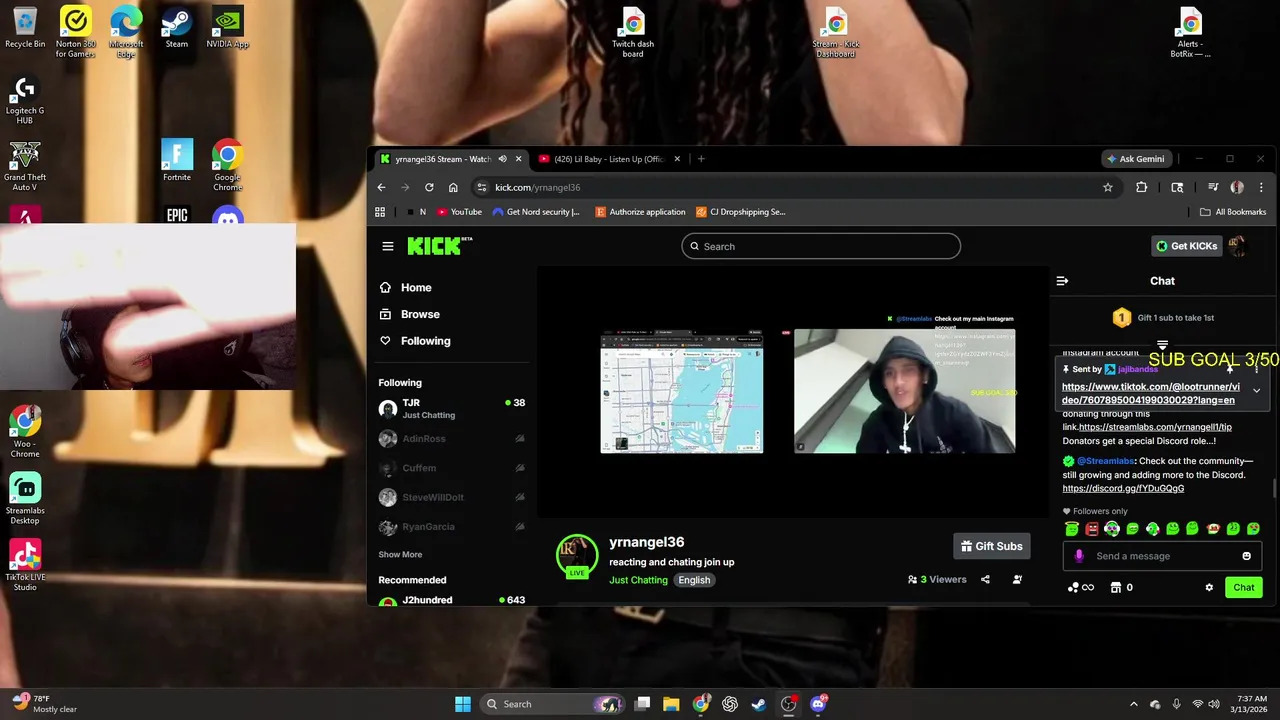The width and height of the screenshot is (1280, 720).
Task: Click the Get KICKs button
Action: [x=1187, y=246]
